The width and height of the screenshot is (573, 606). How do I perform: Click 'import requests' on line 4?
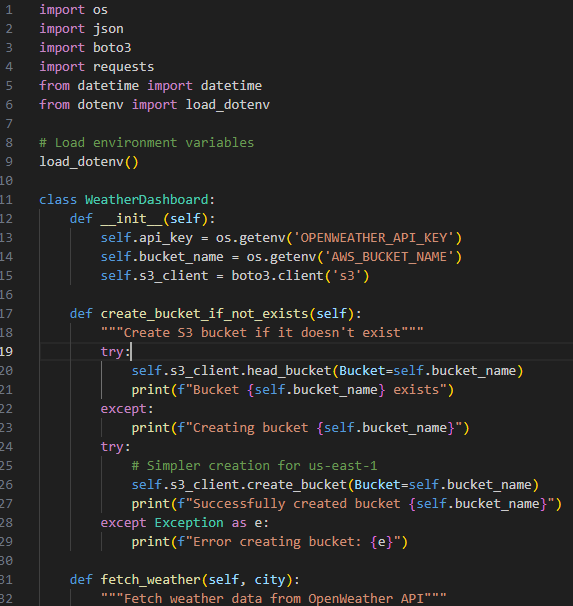[97, 66]
